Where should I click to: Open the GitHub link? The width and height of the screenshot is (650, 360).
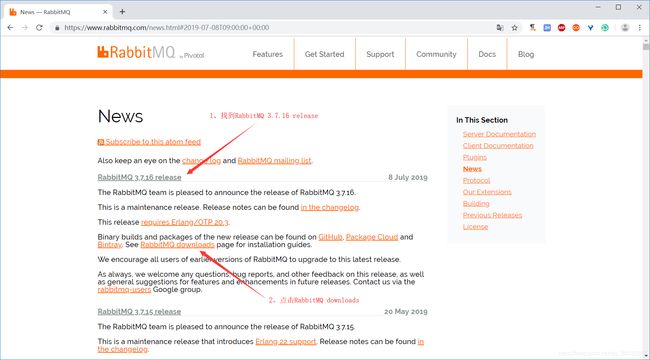[x=330, y=237]
